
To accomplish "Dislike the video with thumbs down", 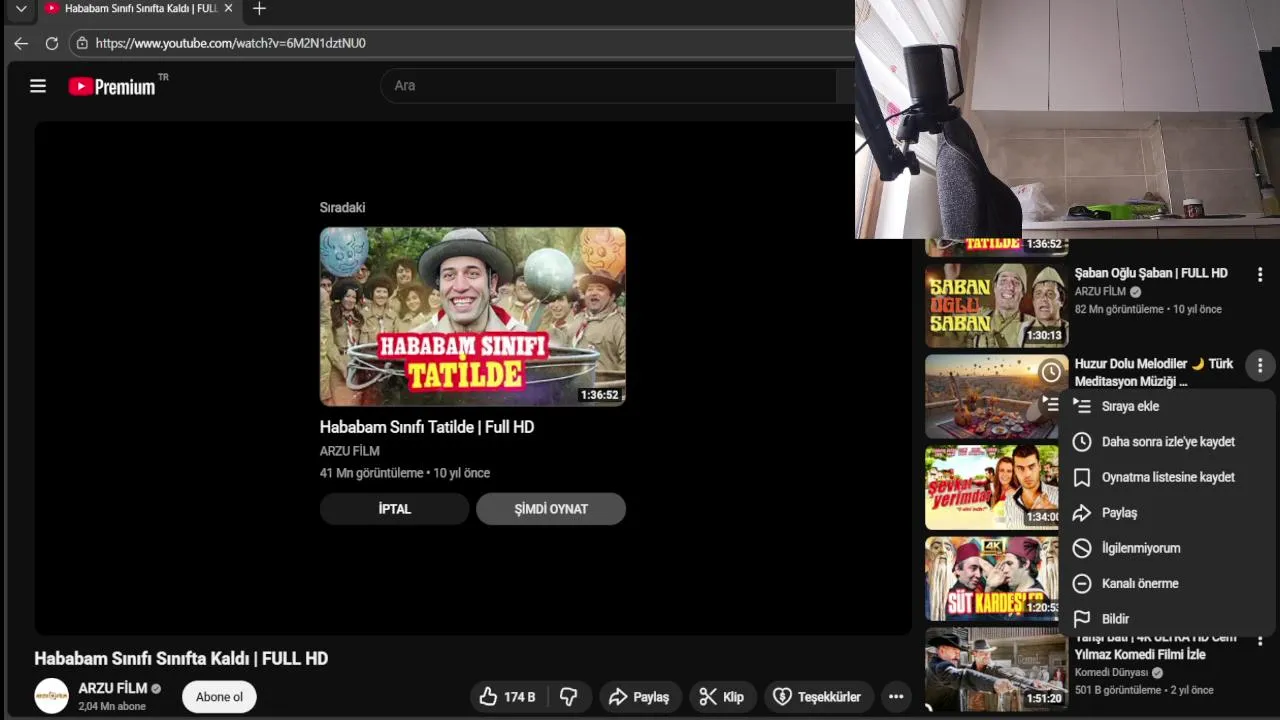I will 569,697.
